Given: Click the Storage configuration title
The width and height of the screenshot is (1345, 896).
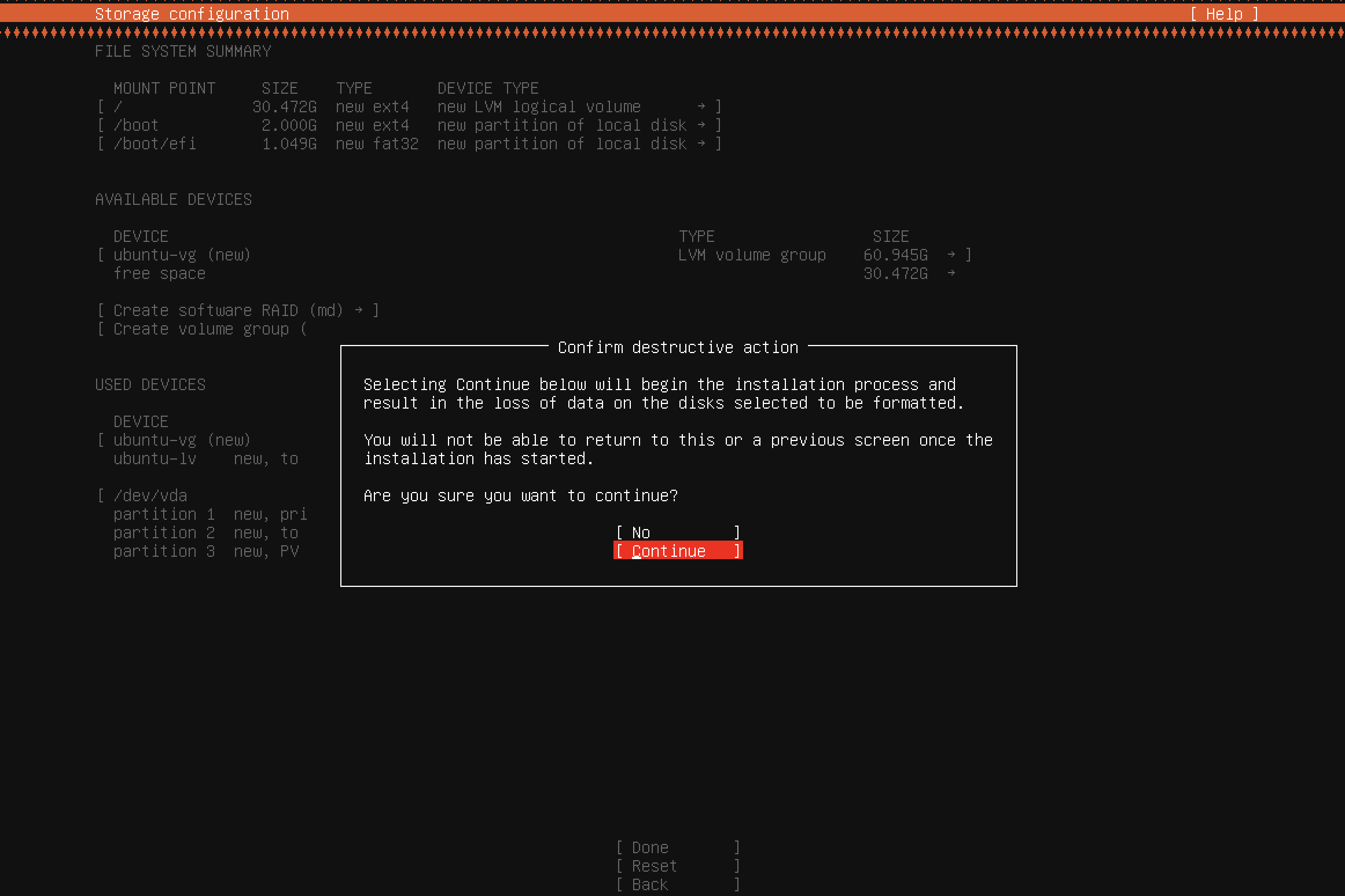Looking at the screenshot, I should click(x=192, y=14).
